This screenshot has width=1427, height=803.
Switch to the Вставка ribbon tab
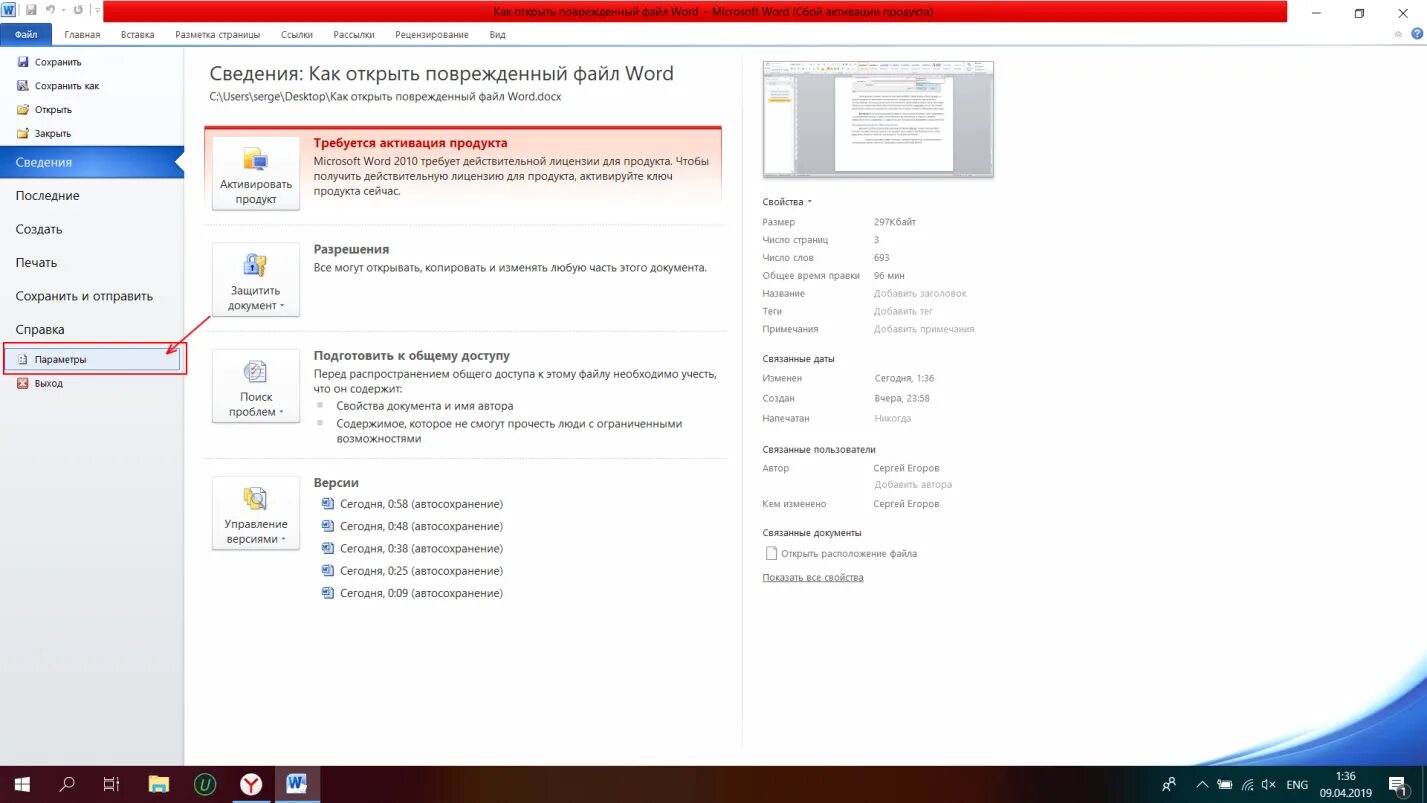point(138,34)
